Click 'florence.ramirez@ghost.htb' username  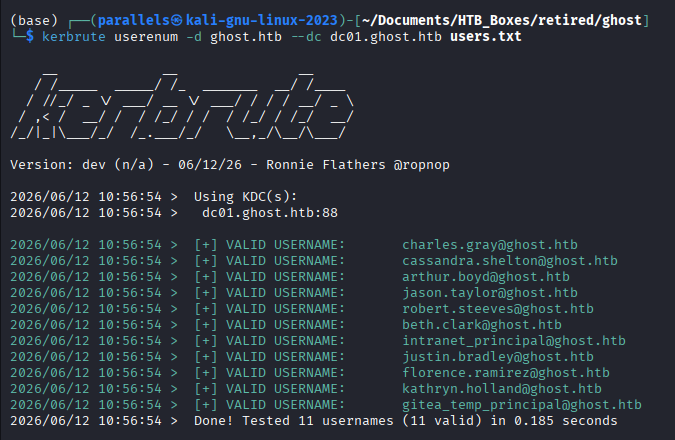506,373
